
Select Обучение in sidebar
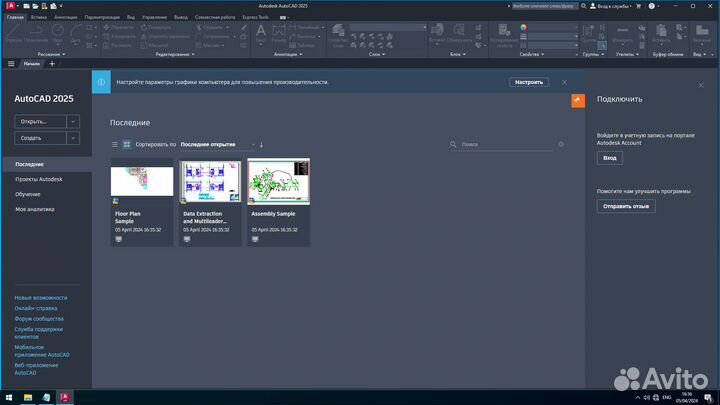point(28,194)
